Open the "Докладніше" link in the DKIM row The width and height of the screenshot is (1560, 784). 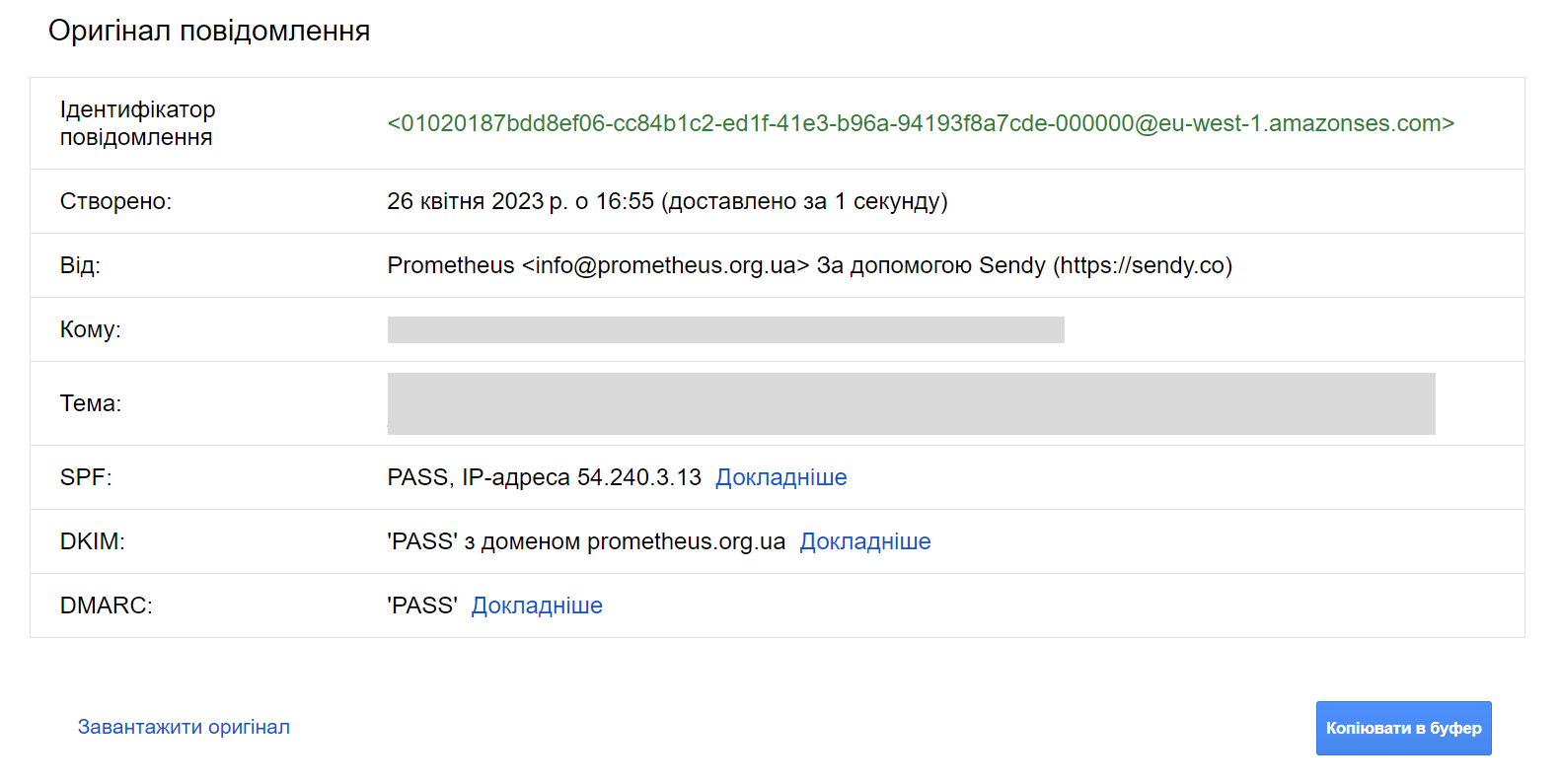(864, 541)
